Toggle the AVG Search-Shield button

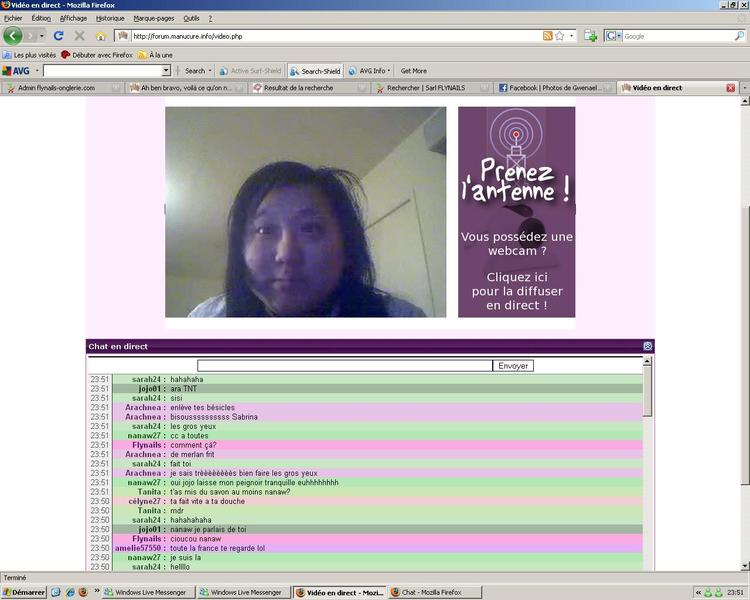[315, 71]
